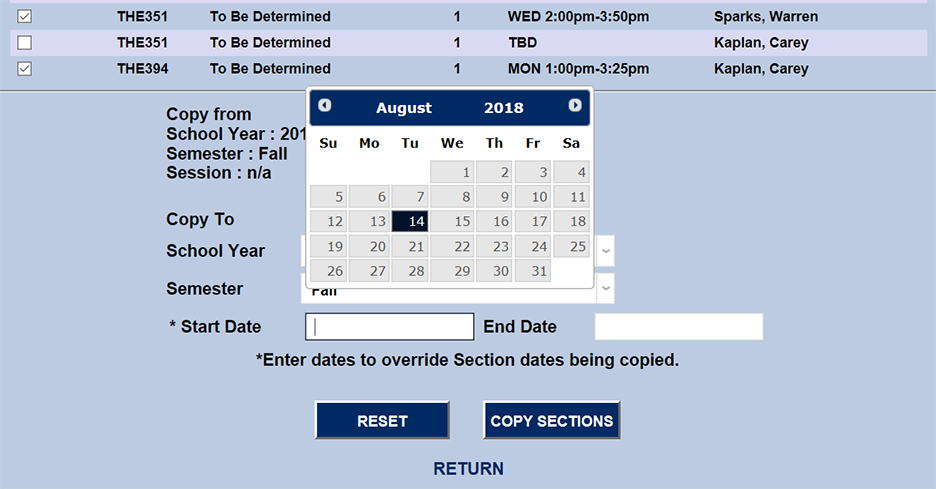The image size is (936, 489).
Task: Pick August 25 on the calendar
Action: coord(571,246)
